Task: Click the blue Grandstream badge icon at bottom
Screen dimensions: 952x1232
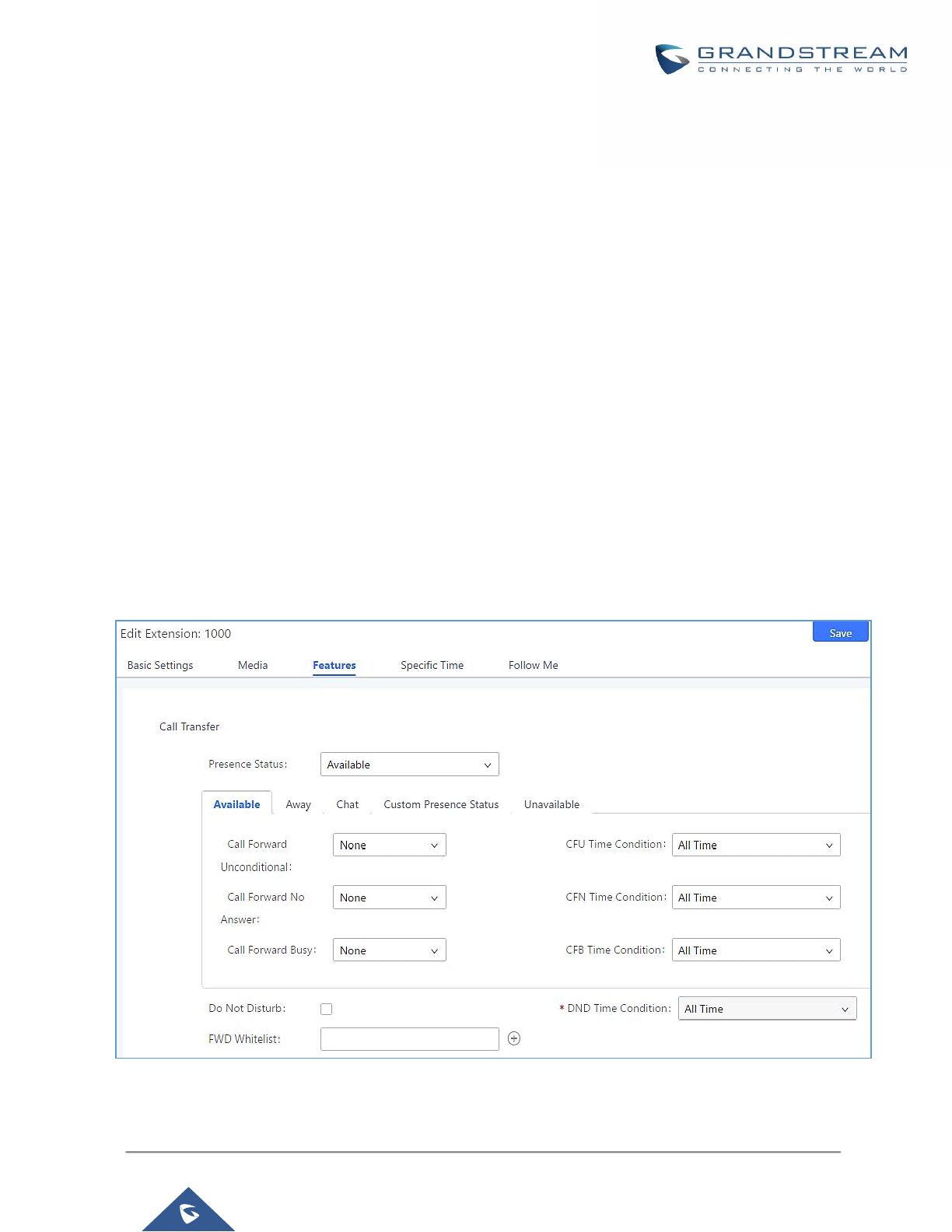Action: click(188, 1209)
